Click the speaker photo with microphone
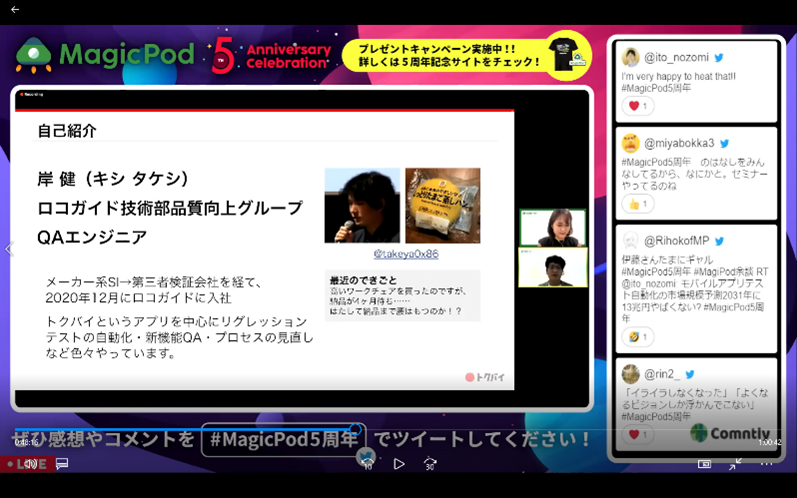This screenshot has height=498, width=797. coord(362,205)
